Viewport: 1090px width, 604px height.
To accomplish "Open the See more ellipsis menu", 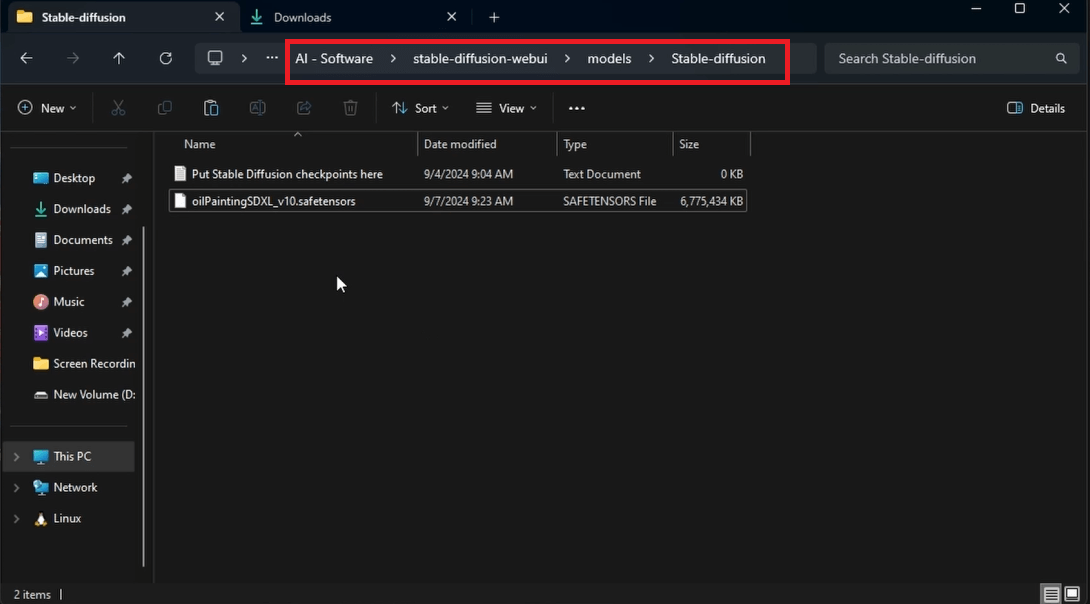I will click(576, 108).
